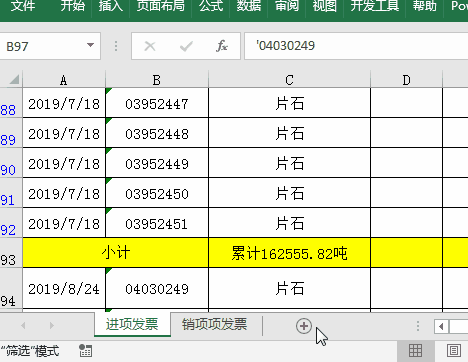The image size is (468, 362).
Task: Click the Select All corner triangle
Action: point(14,79)
